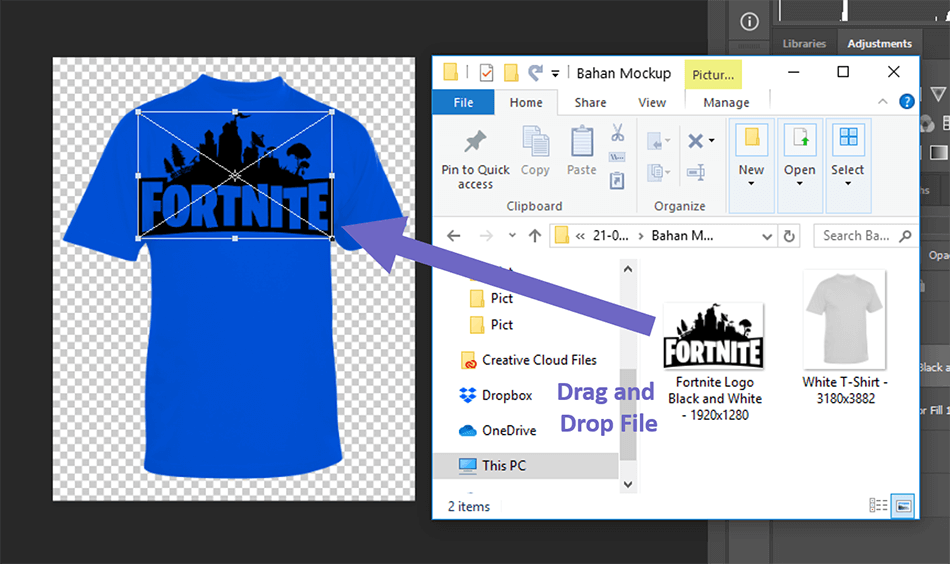Open the Recent locations dropdown arrow

point(513,236)
